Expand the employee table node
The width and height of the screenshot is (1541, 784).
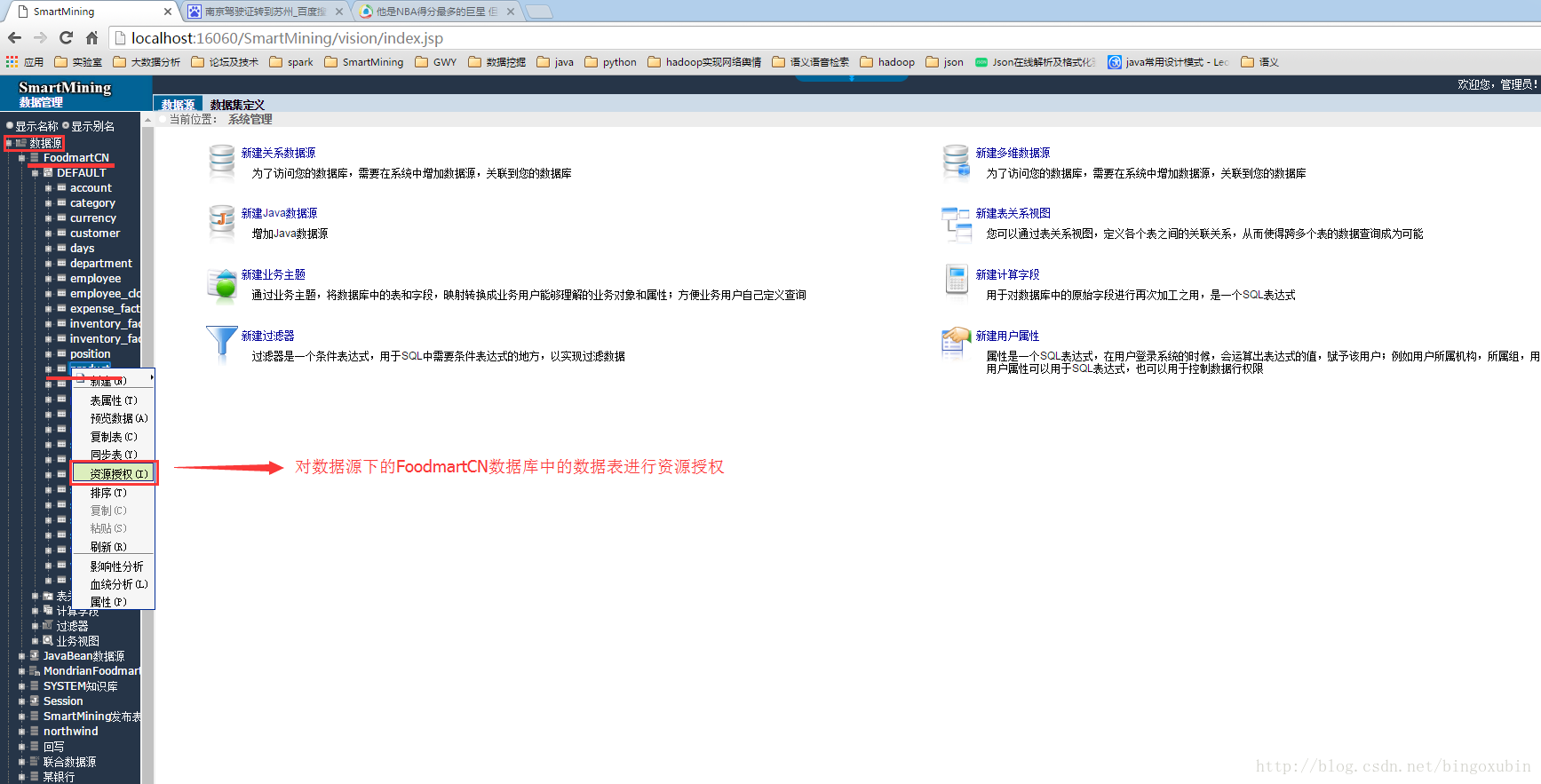pyautogui.click(x=49, y=278)
